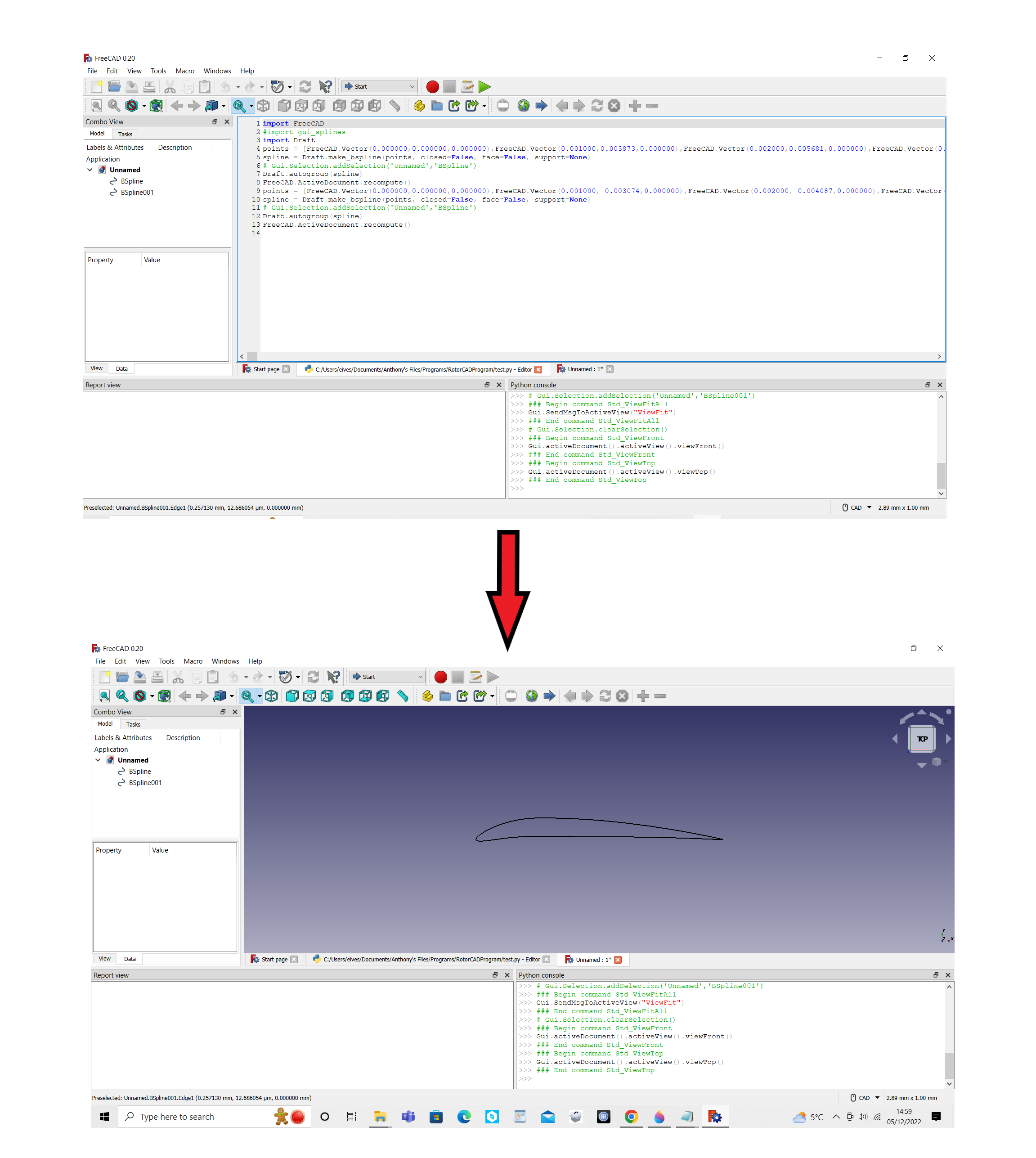The image size is (1036, 1158).
Task: Switch to Unnamed : 1* document tab in upper window
Action: point(585,369)
